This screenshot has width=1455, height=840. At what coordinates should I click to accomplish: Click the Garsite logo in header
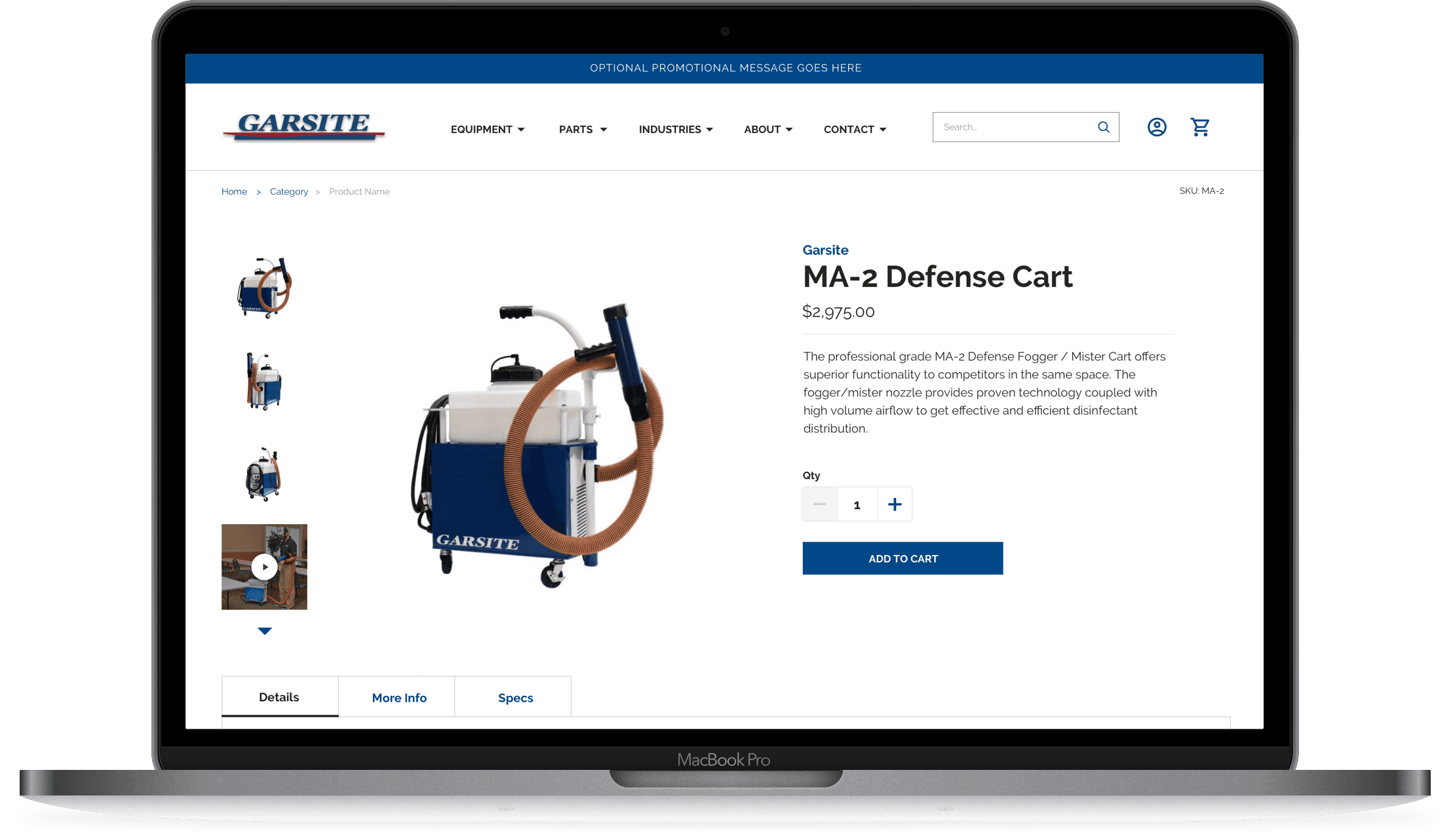pos(303,126)
